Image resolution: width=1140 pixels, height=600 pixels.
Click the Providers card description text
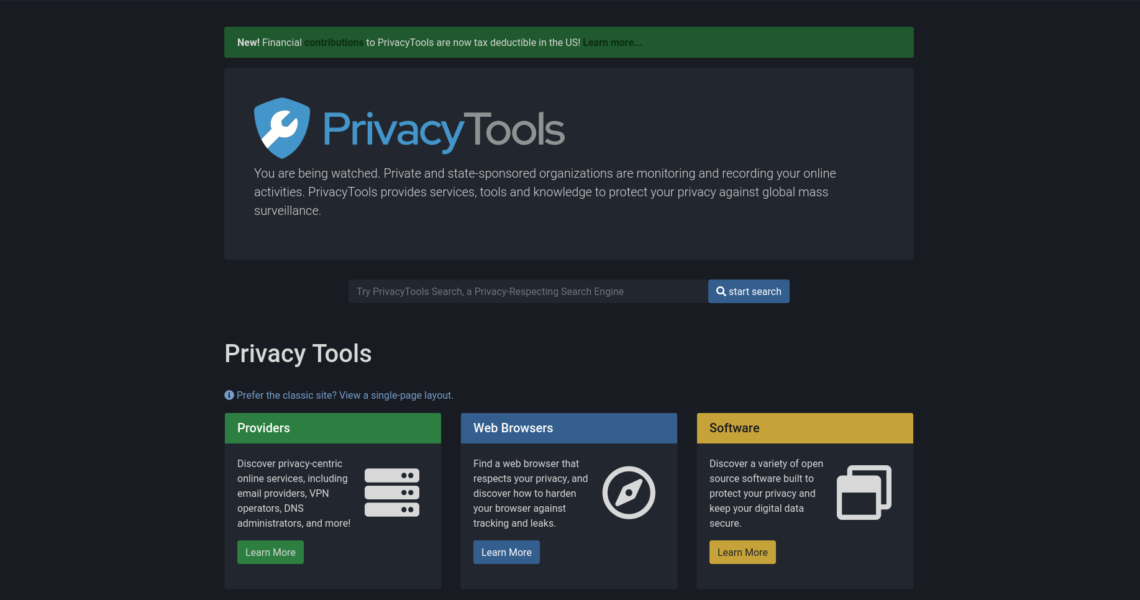(293, 493)
